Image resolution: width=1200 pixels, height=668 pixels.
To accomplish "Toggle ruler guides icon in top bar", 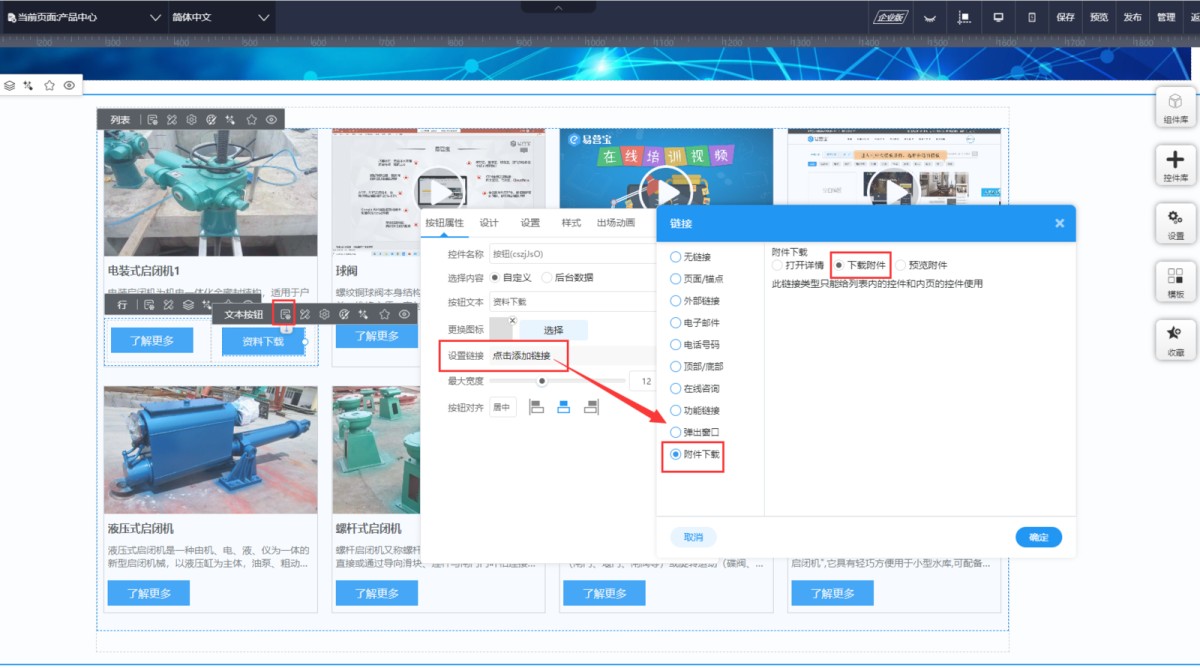I will click(964, 17).
